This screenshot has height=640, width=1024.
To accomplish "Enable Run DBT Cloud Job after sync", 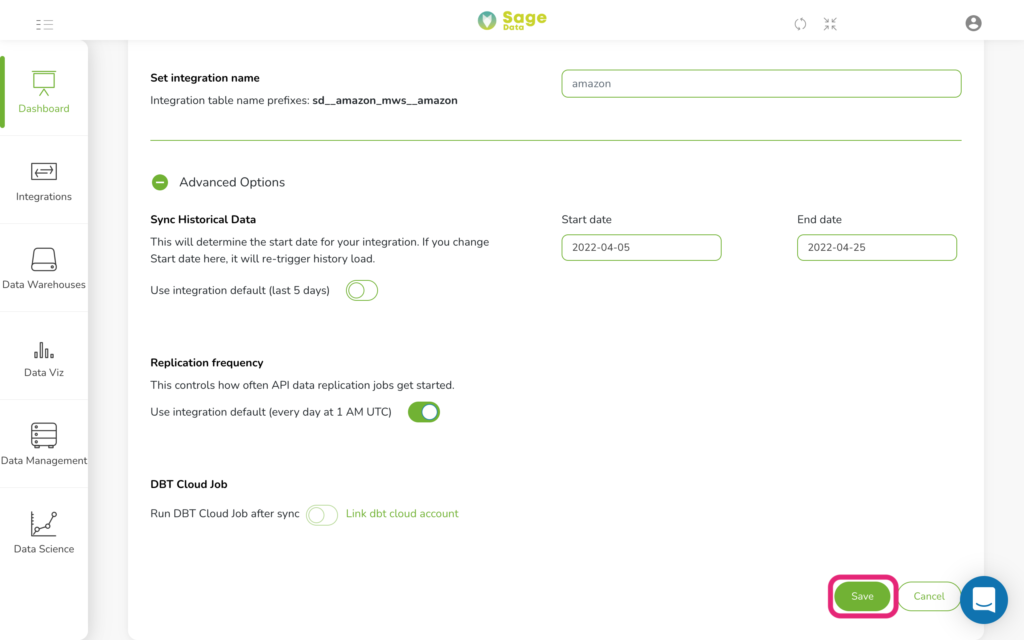I will point(322,515).
